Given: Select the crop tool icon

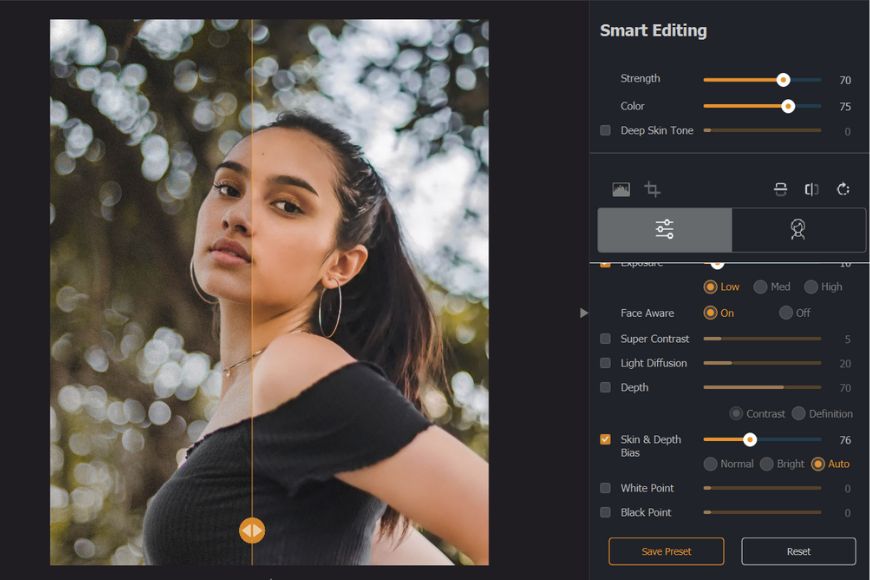Looking at the screenshot, I should click(x=652, y=190).
